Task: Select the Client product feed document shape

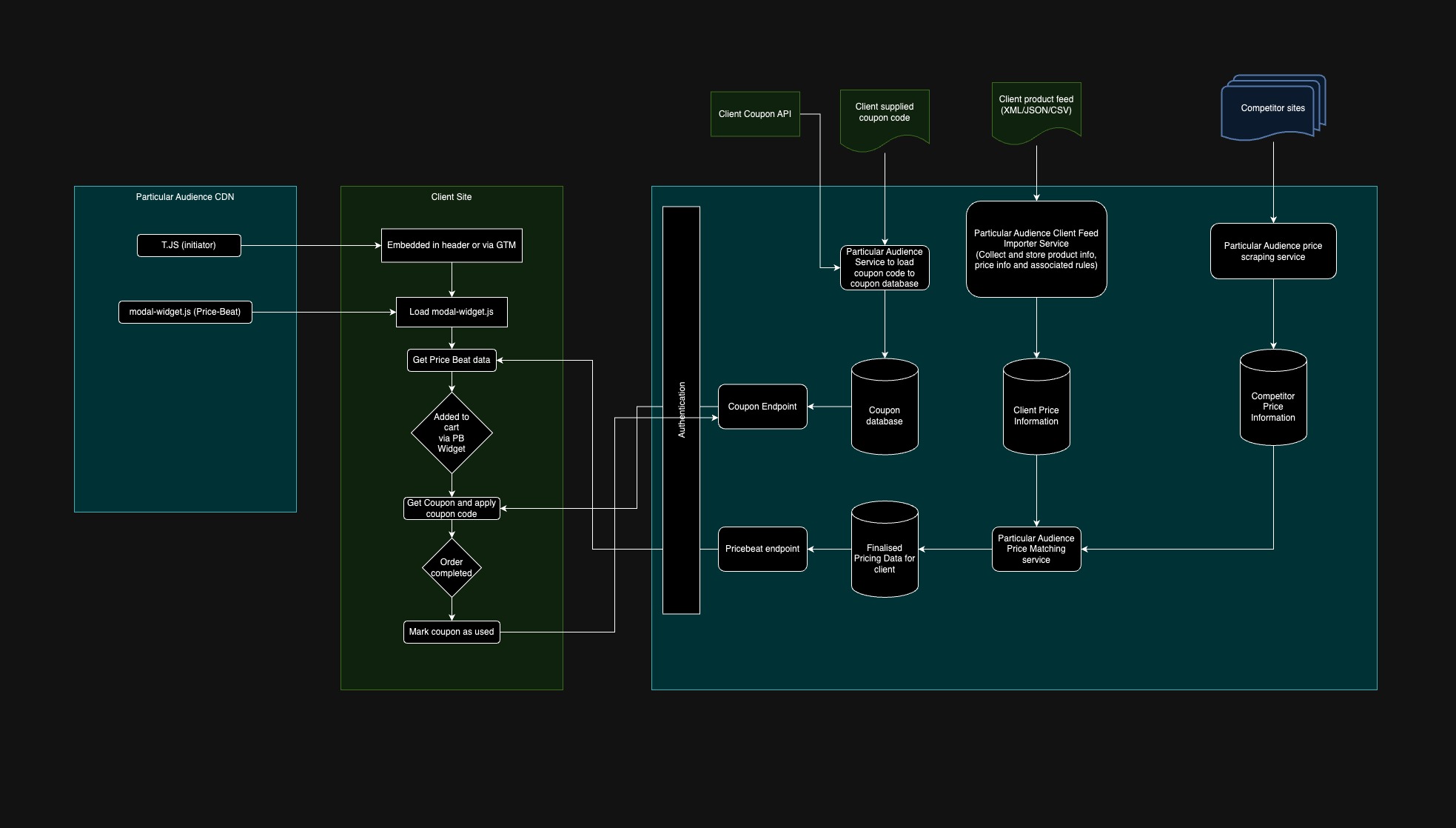Action: click(1036, 112)
